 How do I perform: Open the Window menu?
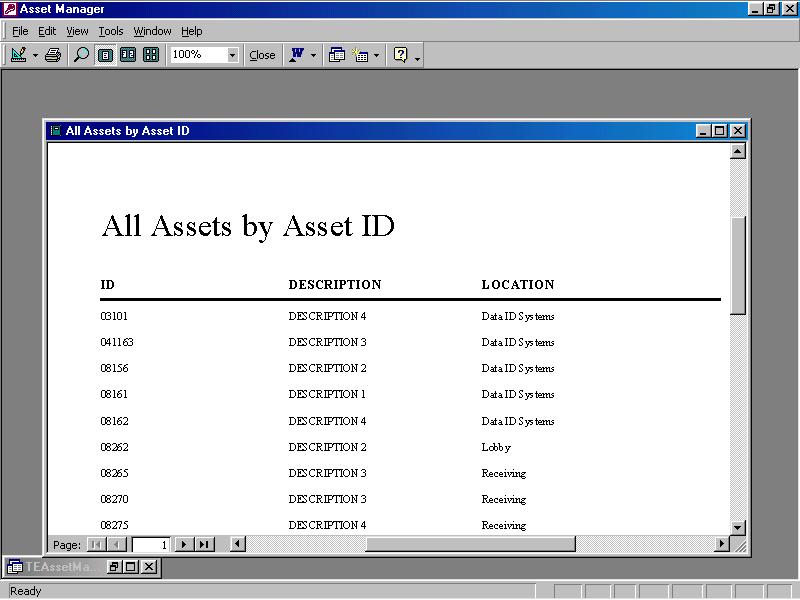click(x=152, y=31)
